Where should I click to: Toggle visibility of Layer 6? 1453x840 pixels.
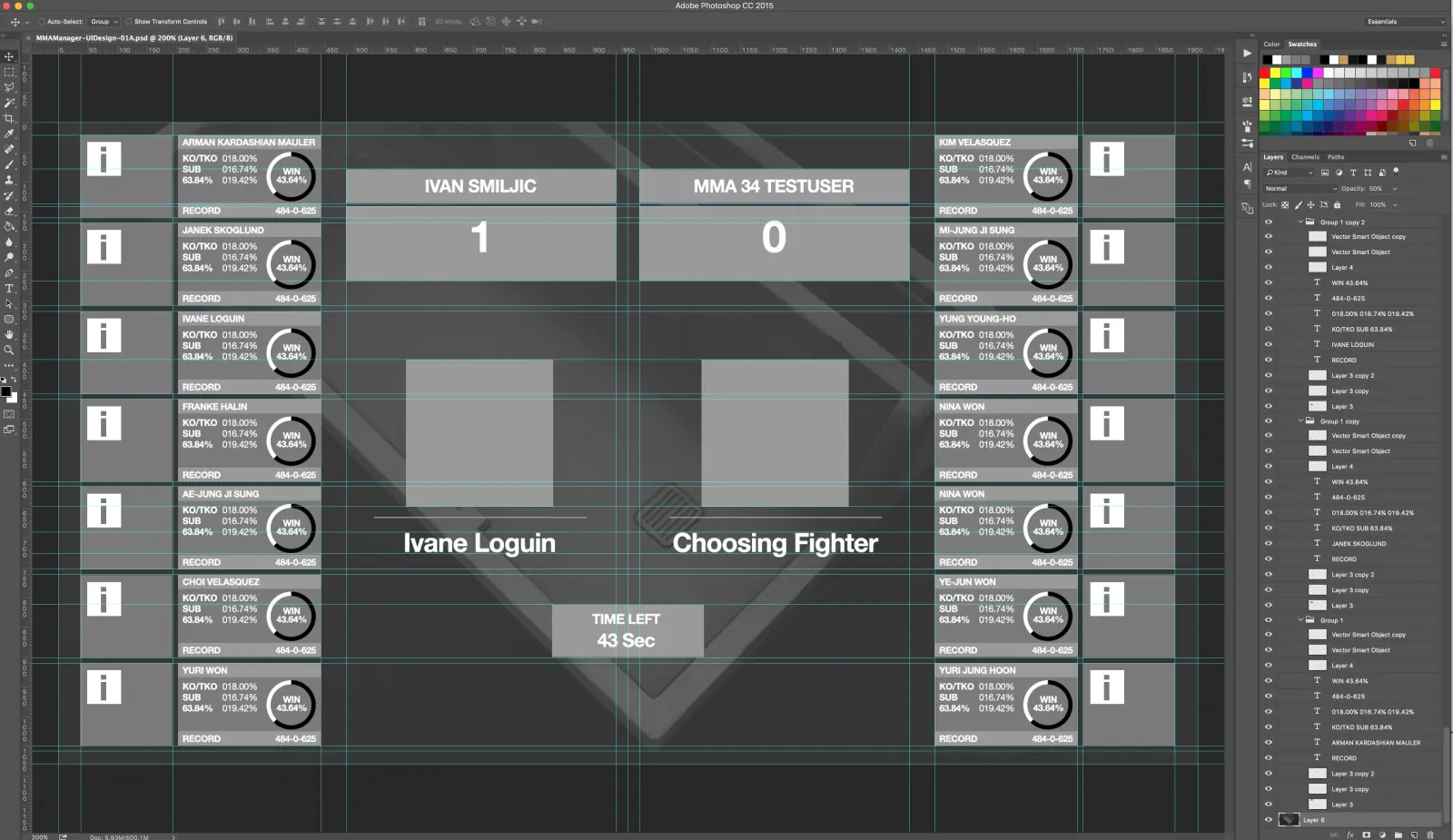tap(1269, 819)
